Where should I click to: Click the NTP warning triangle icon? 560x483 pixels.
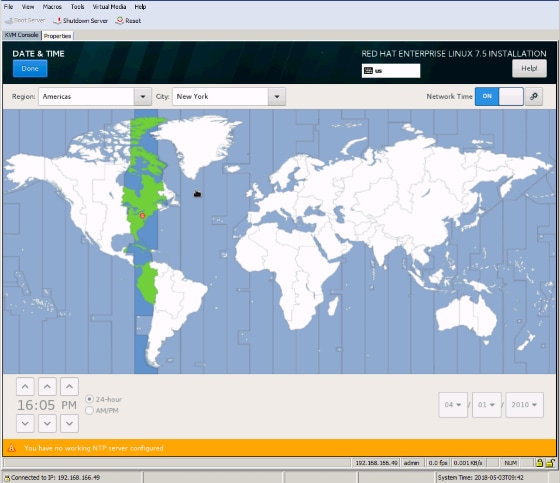[x=11, y=448]
